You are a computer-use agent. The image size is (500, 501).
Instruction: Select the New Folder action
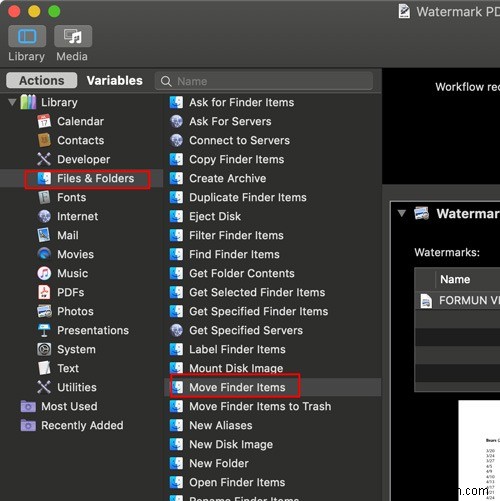[x=219, y=463]
